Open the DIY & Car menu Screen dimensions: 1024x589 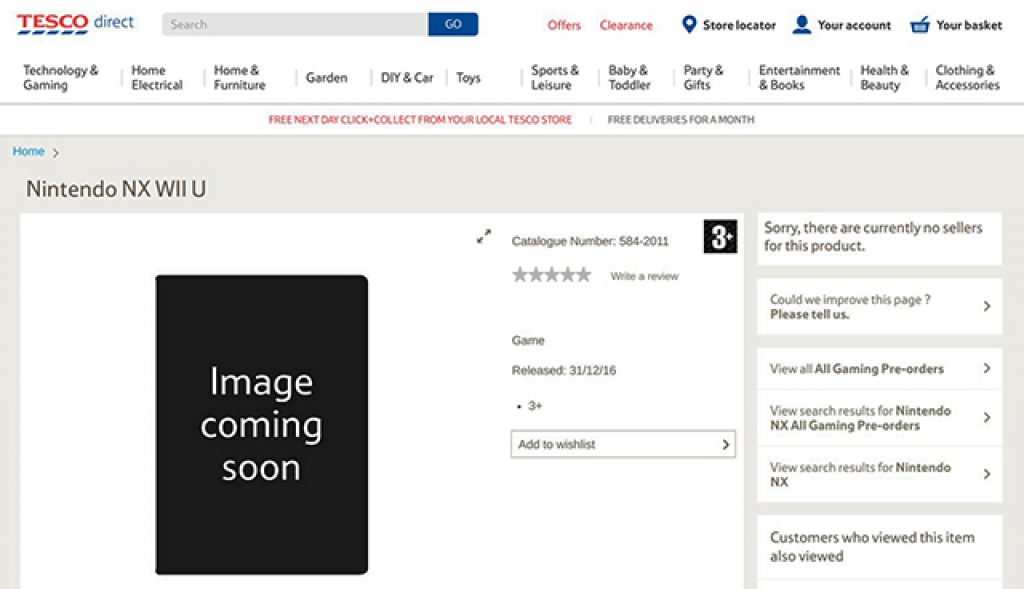407,77
